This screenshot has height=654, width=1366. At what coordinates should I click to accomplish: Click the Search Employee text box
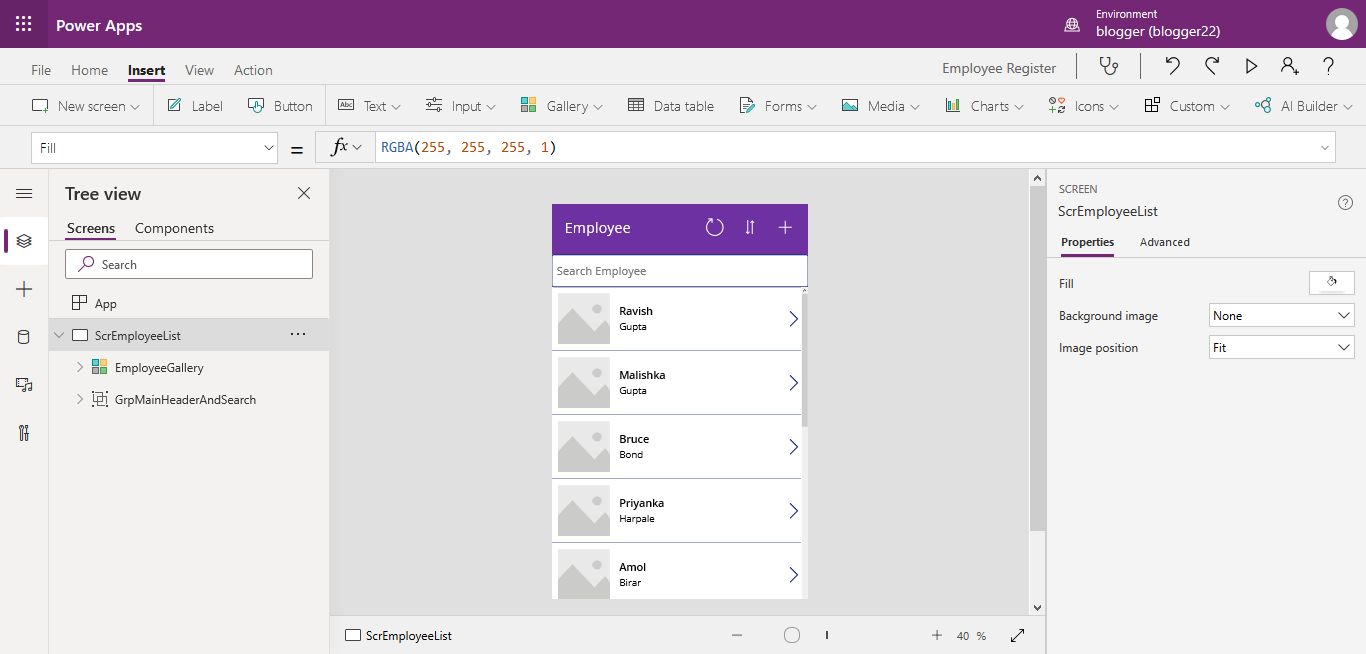[680, 271]
